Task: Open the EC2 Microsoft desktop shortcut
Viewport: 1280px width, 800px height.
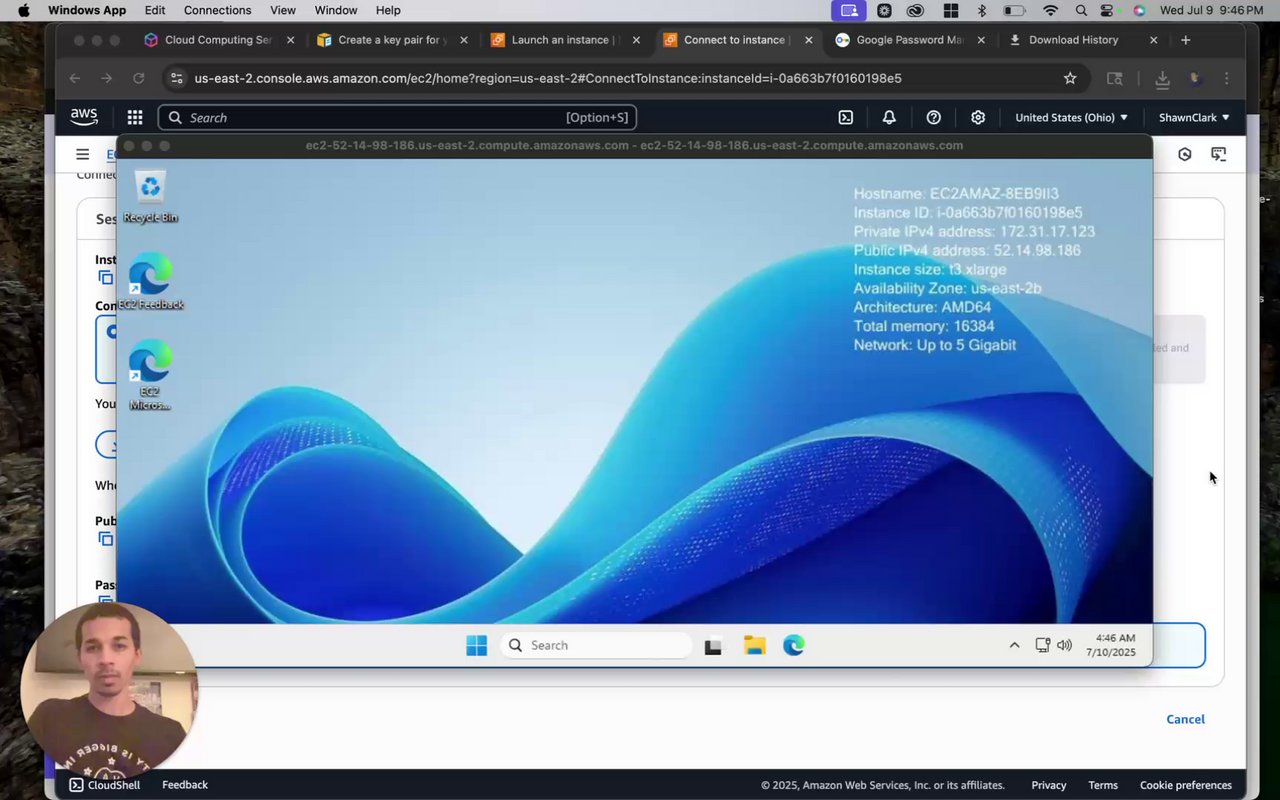Action: (x=150, y=375)
